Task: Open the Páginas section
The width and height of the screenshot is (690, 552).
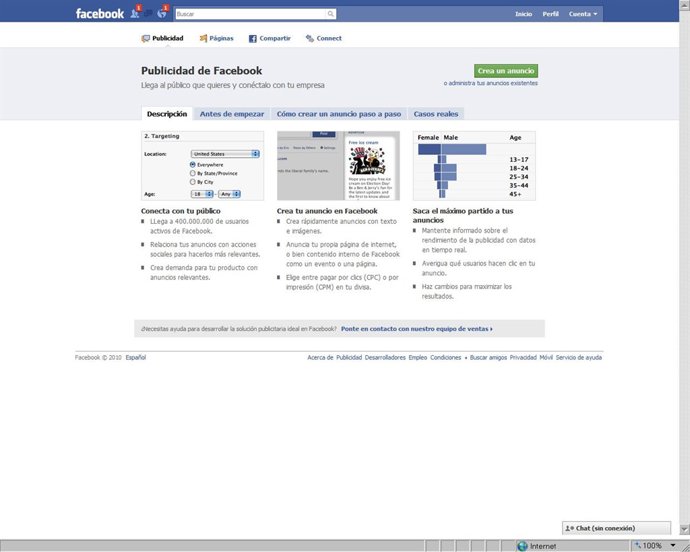Action: coord(221,38)
